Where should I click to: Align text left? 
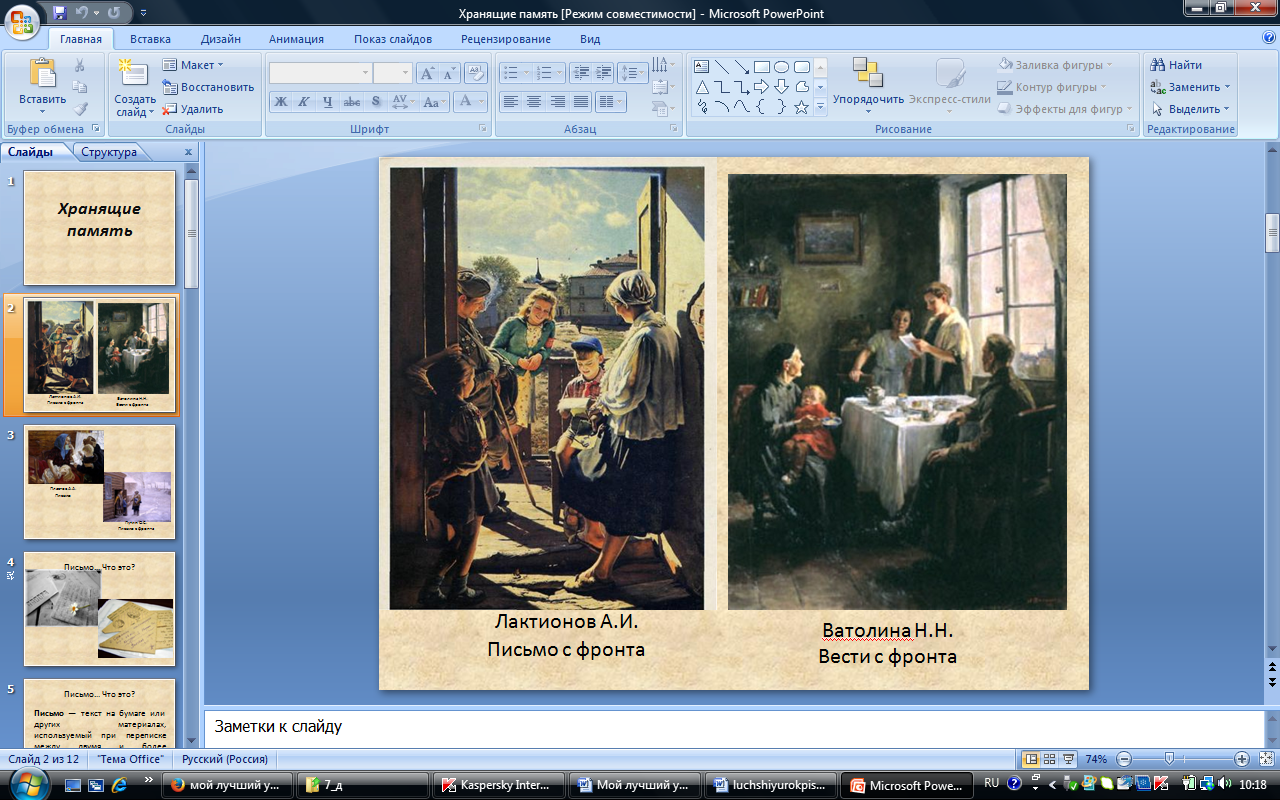click(510, 102)
